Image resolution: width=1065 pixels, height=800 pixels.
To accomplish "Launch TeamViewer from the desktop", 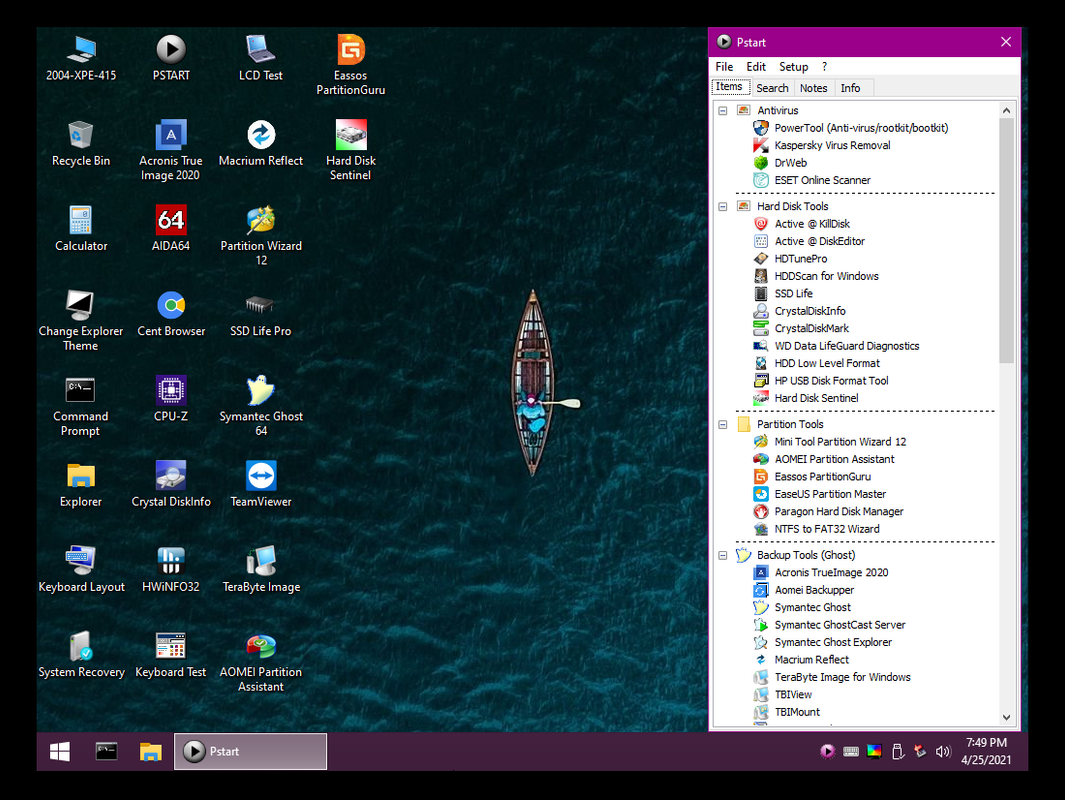I will coord(261,484).
